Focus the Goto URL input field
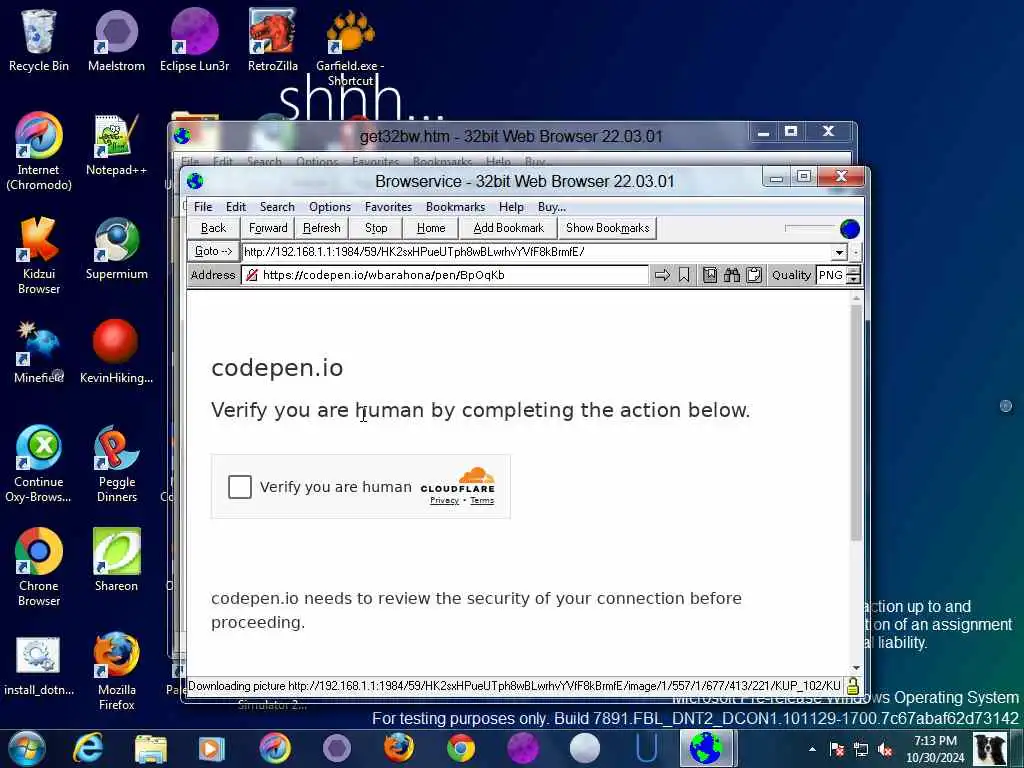The width and height of the screenshot is (1024, 768). point(537,252)
